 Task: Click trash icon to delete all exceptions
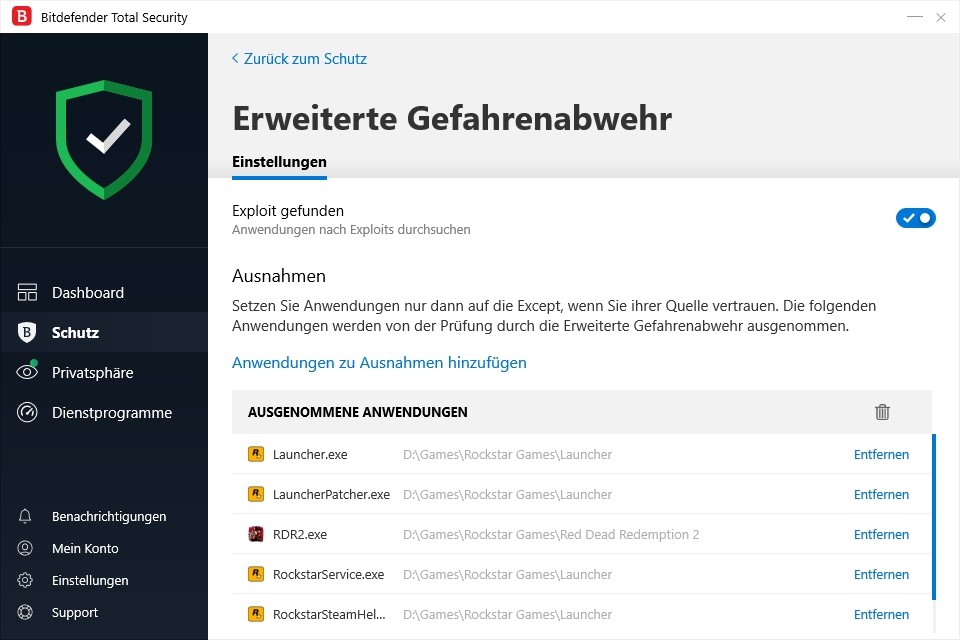coord(882,412)
